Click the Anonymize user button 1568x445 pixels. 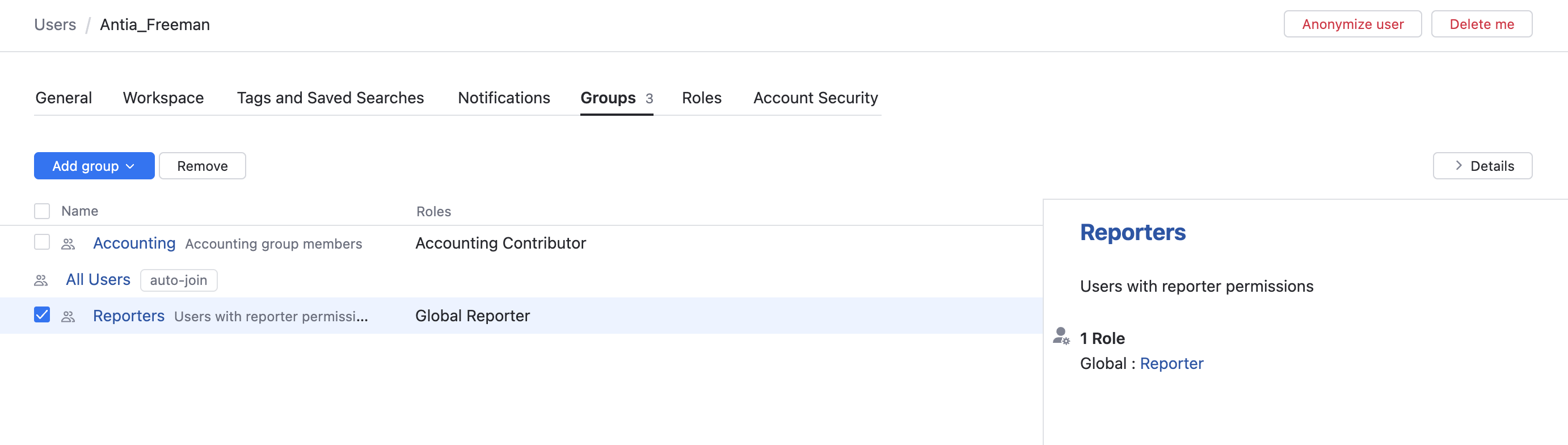click(1352, 24)
